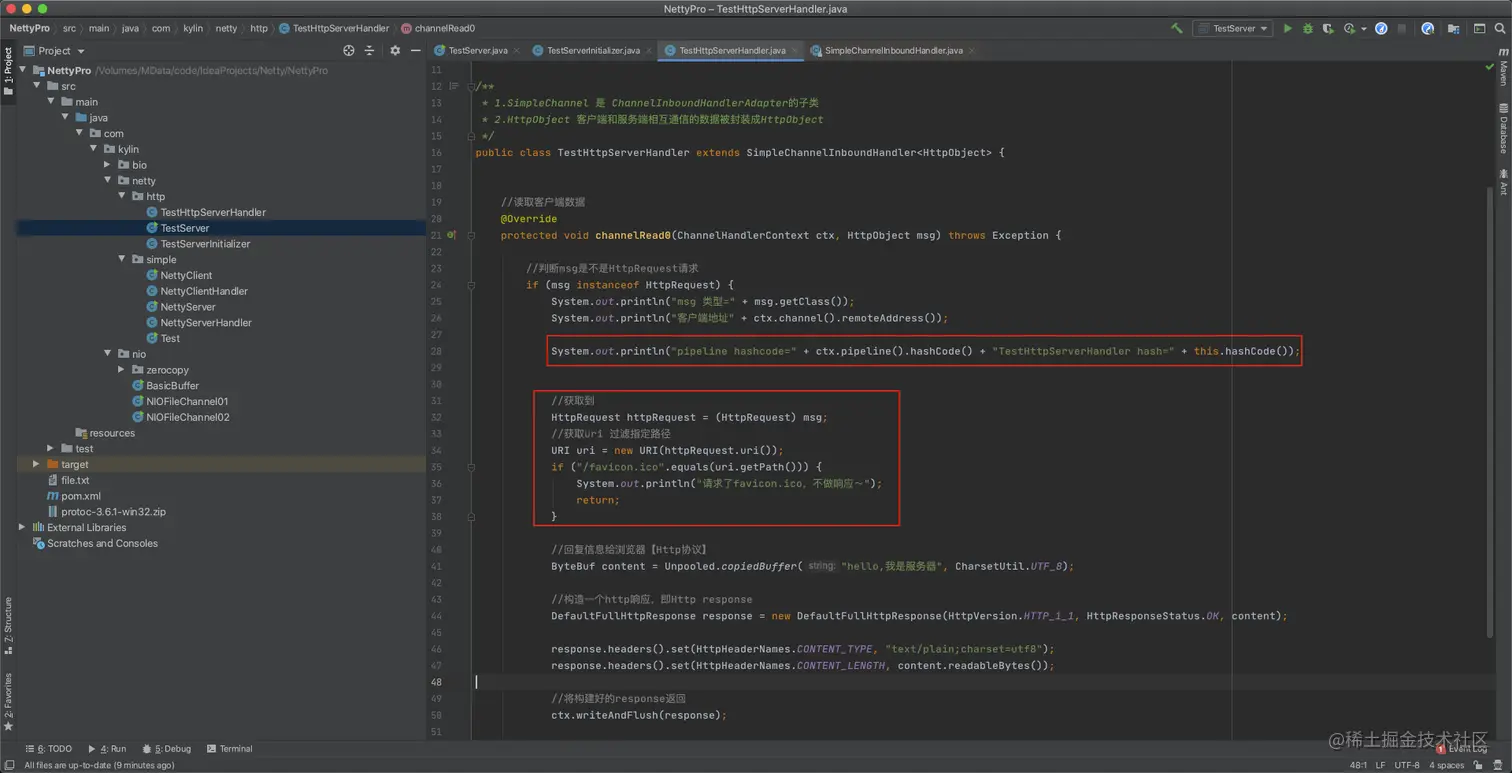The width and height of the screenshot is (1512, 773).
Task: Click the green inspection checkmark in editor corner
Action: coord(1489,67)
